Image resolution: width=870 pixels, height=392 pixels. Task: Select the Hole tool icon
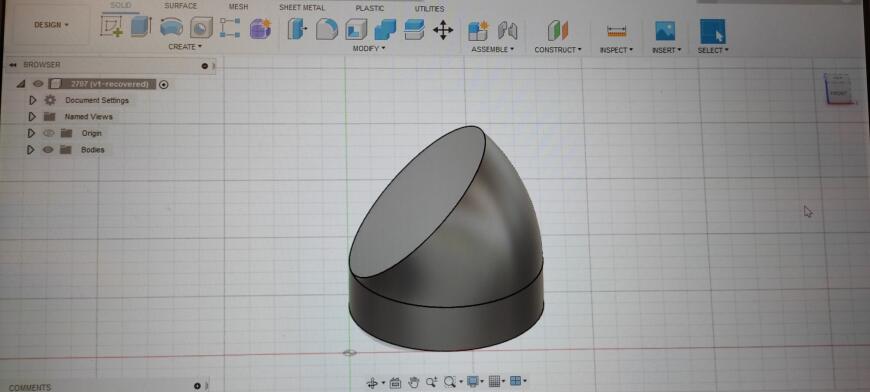coord(201,27)
